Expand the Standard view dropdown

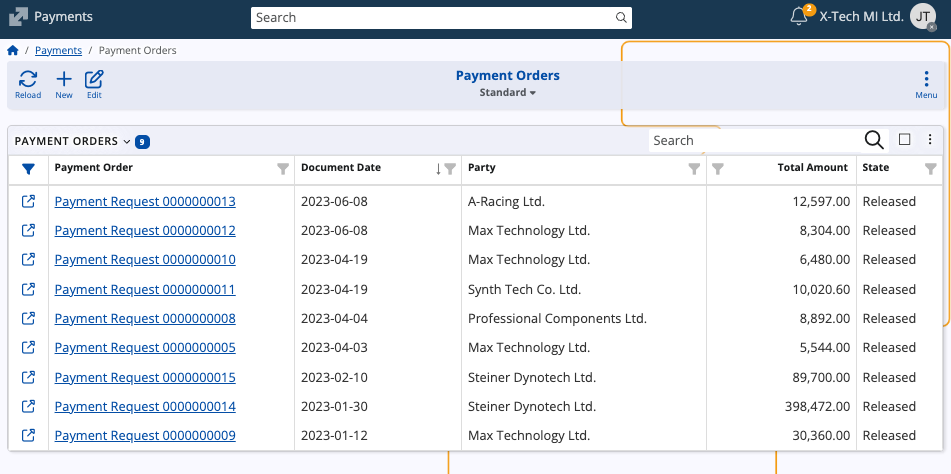(x=507, y=93)
